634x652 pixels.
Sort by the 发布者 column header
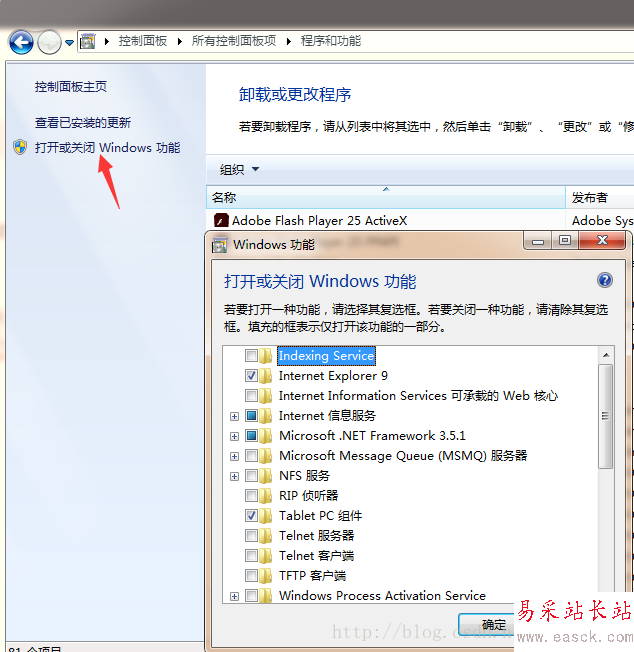pyautogui.click(x=599, y=197)
